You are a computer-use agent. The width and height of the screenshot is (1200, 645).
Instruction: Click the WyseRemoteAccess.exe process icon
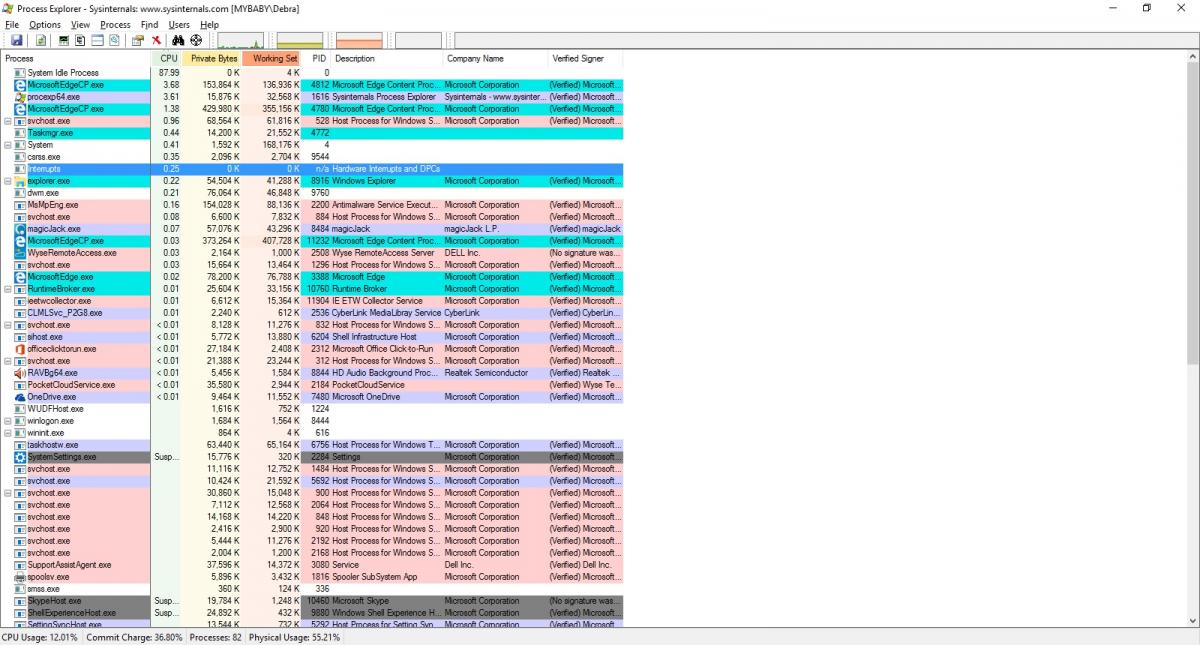tap(20, 253)
